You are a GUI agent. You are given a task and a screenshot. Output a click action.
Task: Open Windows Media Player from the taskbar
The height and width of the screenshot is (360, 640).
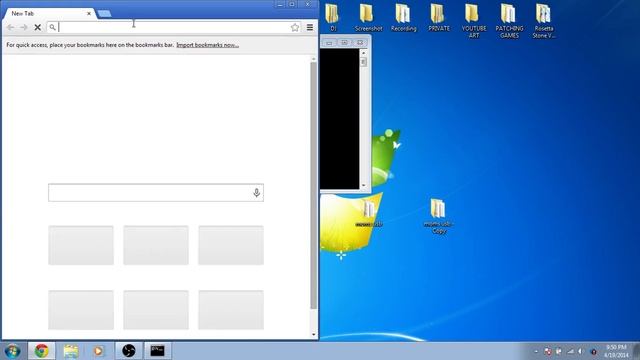98,351
